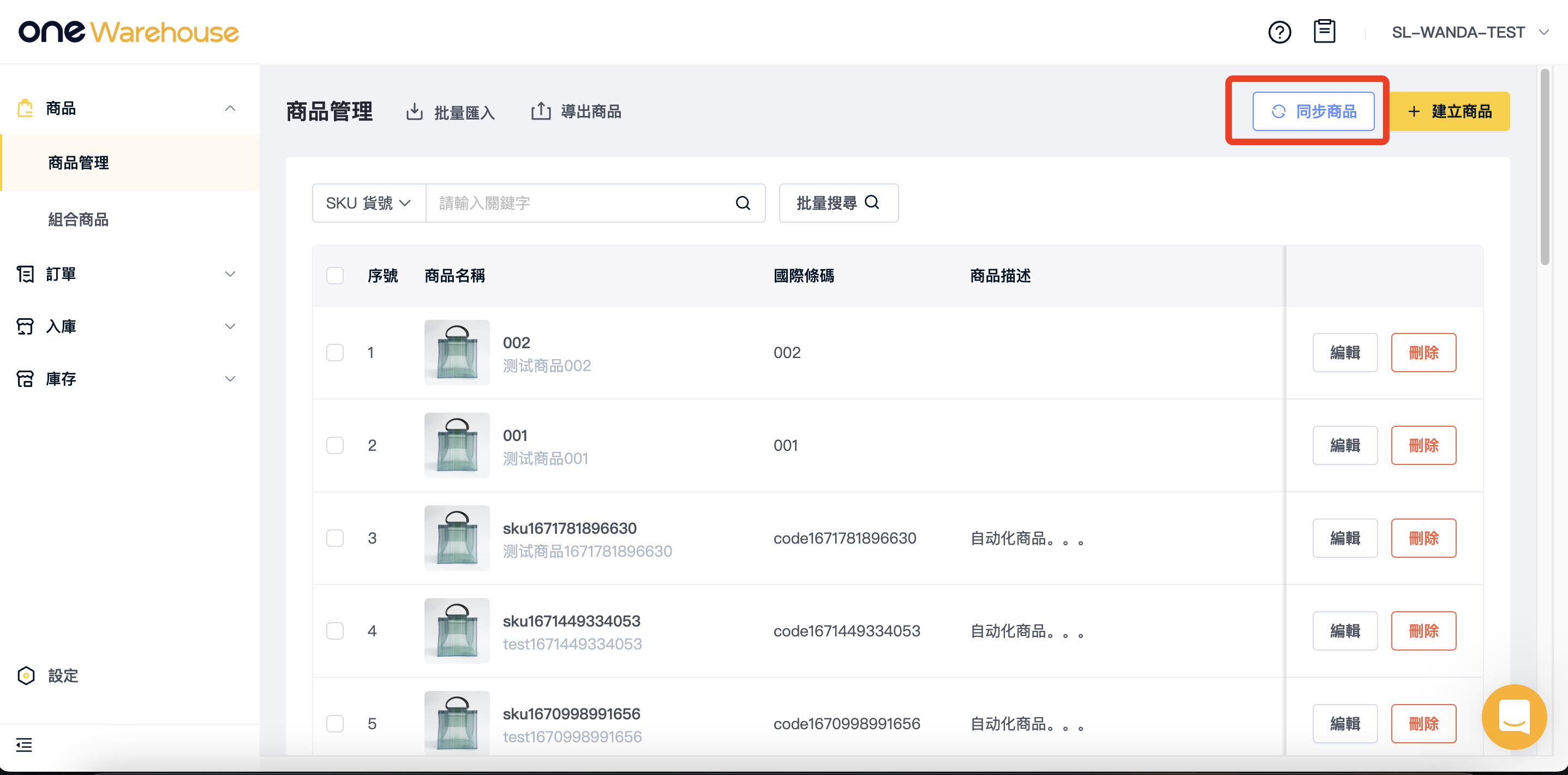
Task: Open the 入庫 sidebar section
Action: (130, 326)
